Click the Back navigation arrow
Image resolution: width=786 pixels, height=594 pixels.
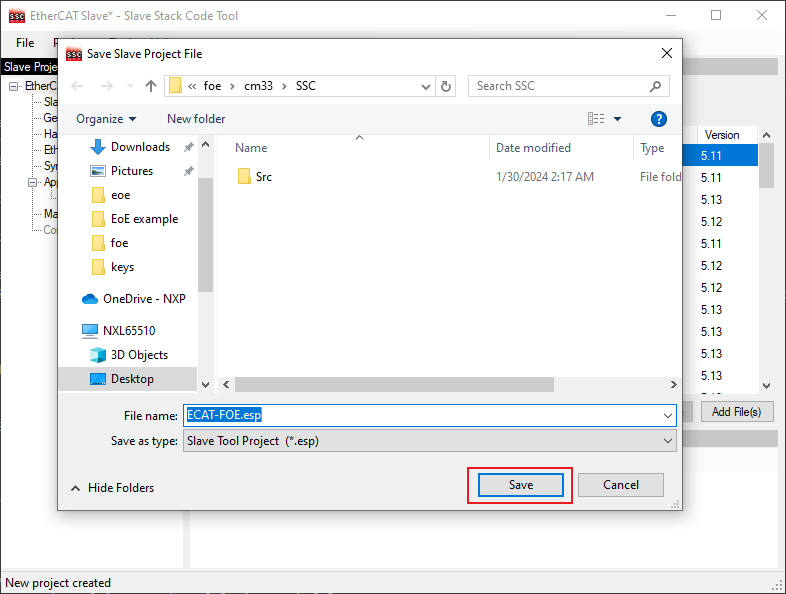click(79, 86)
